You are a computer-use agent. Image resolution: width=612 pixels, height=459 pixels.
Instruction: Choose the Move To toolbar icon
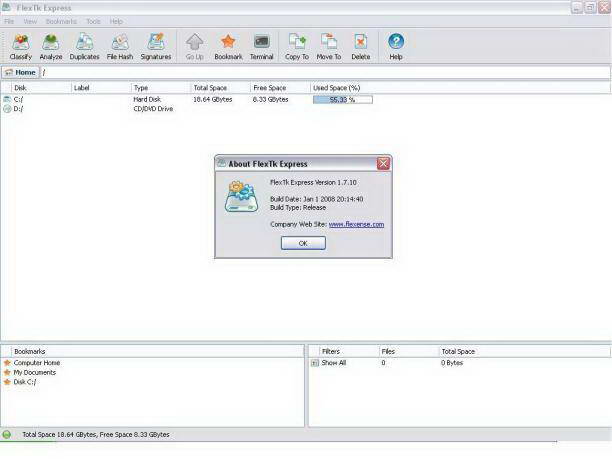(x=329, y=47)
